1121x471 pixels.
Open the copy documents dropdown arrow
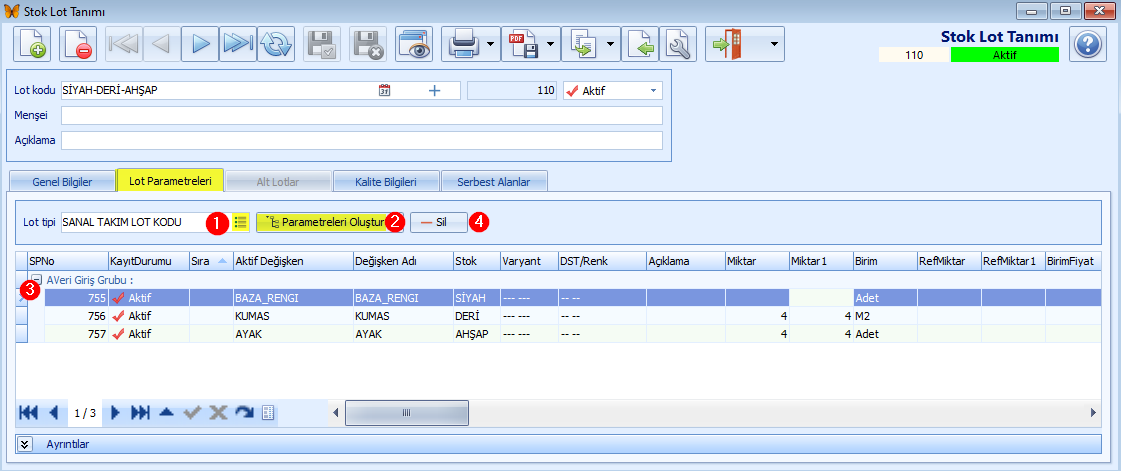[611, 44]
